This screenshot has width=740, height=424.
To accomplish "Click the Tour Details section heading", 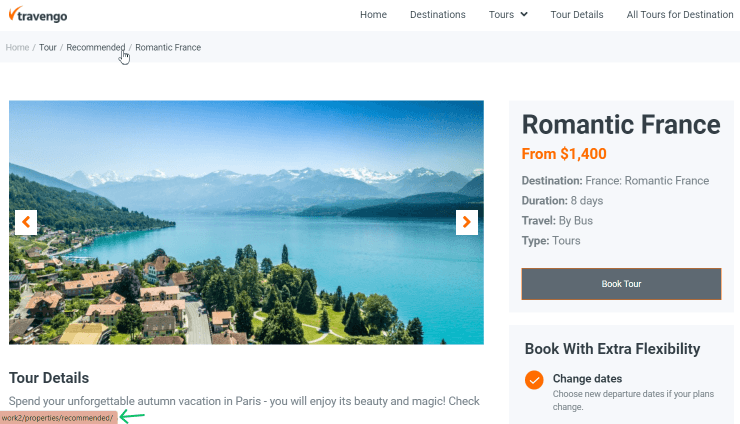I will 49,378.
